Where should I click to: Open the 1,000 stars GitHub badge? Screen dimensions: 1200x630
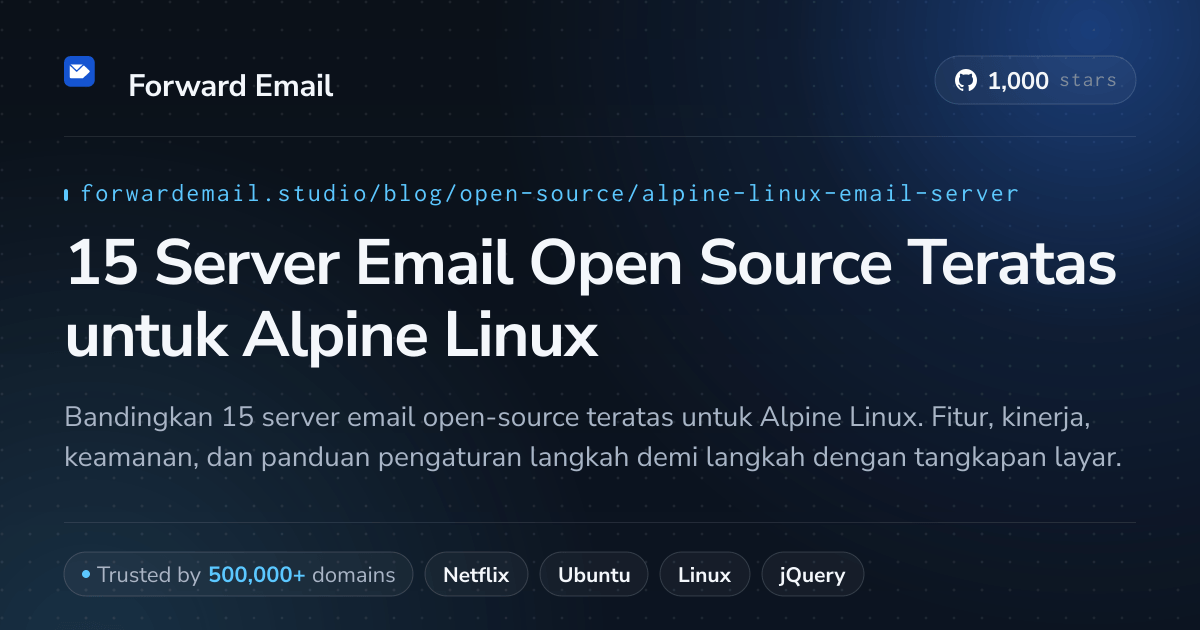point(1035,81)
